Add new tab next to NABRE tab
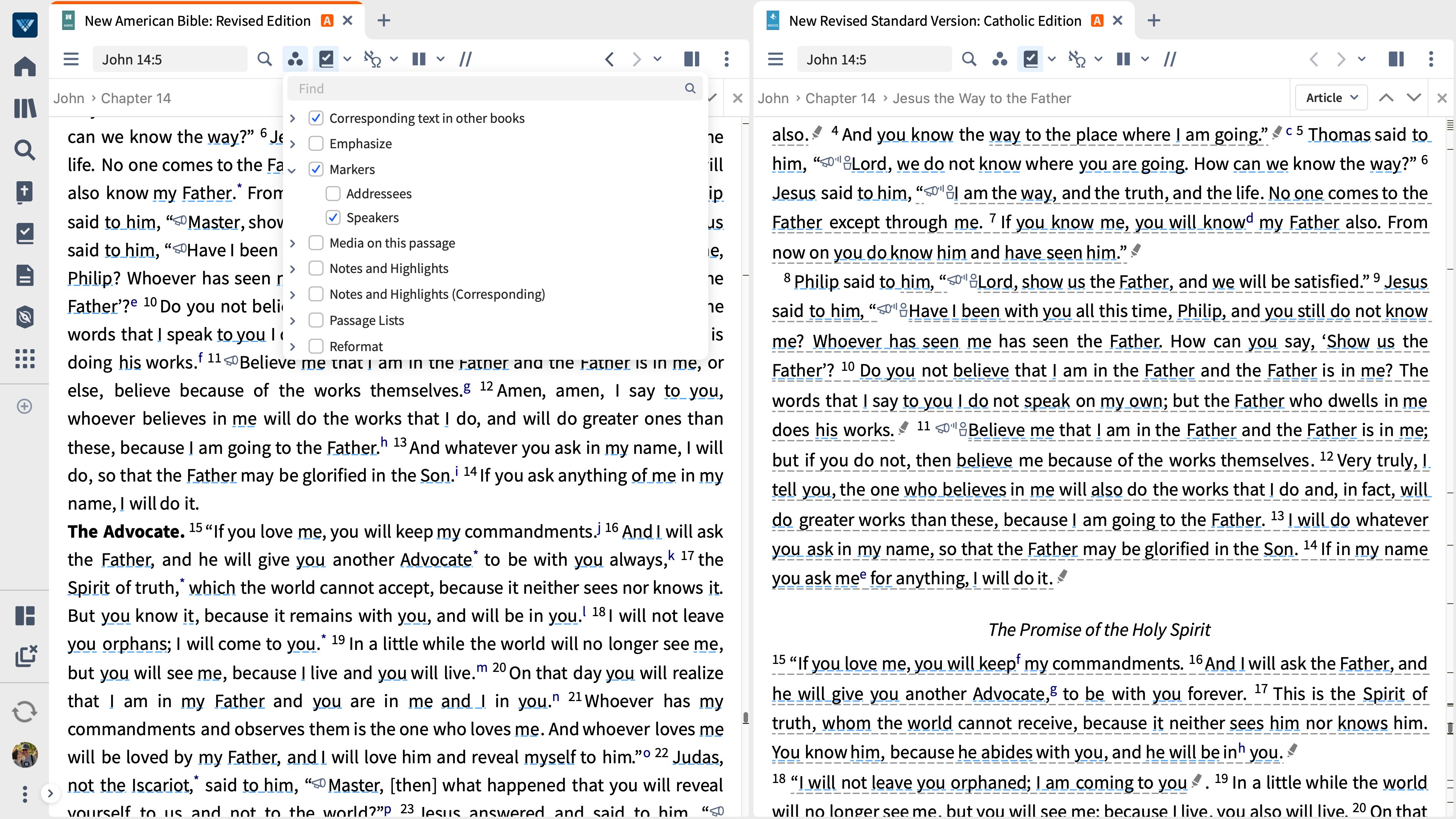The width and height of the screenshot is (1456, 819). 384,21
